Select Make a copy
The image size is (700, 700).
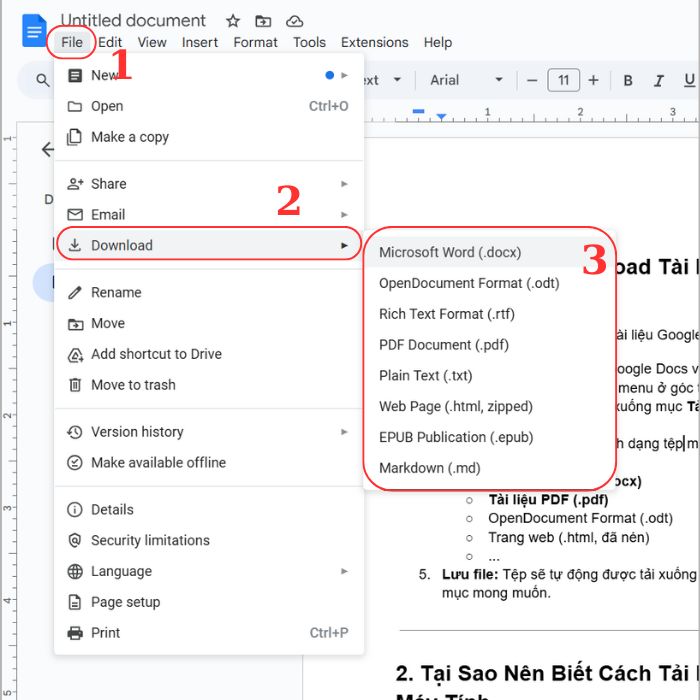(208, 137)
